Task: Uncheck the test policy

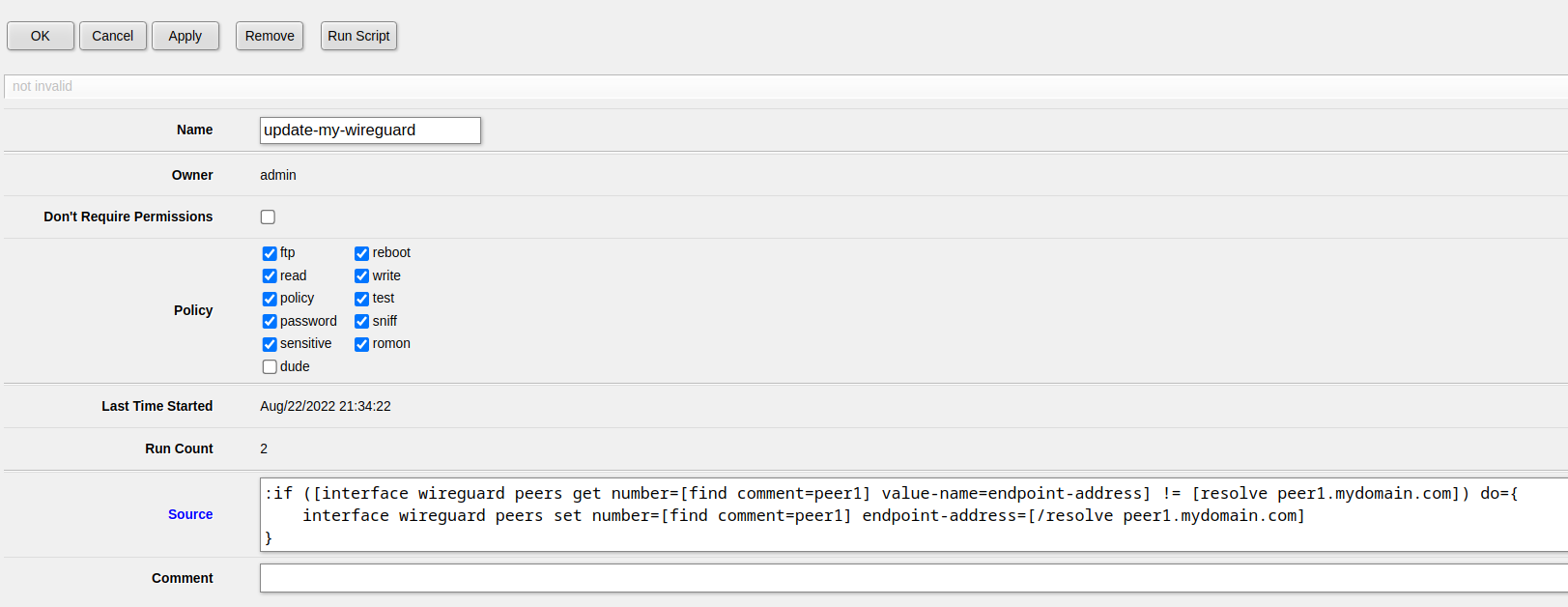Action: pos(361,299)
